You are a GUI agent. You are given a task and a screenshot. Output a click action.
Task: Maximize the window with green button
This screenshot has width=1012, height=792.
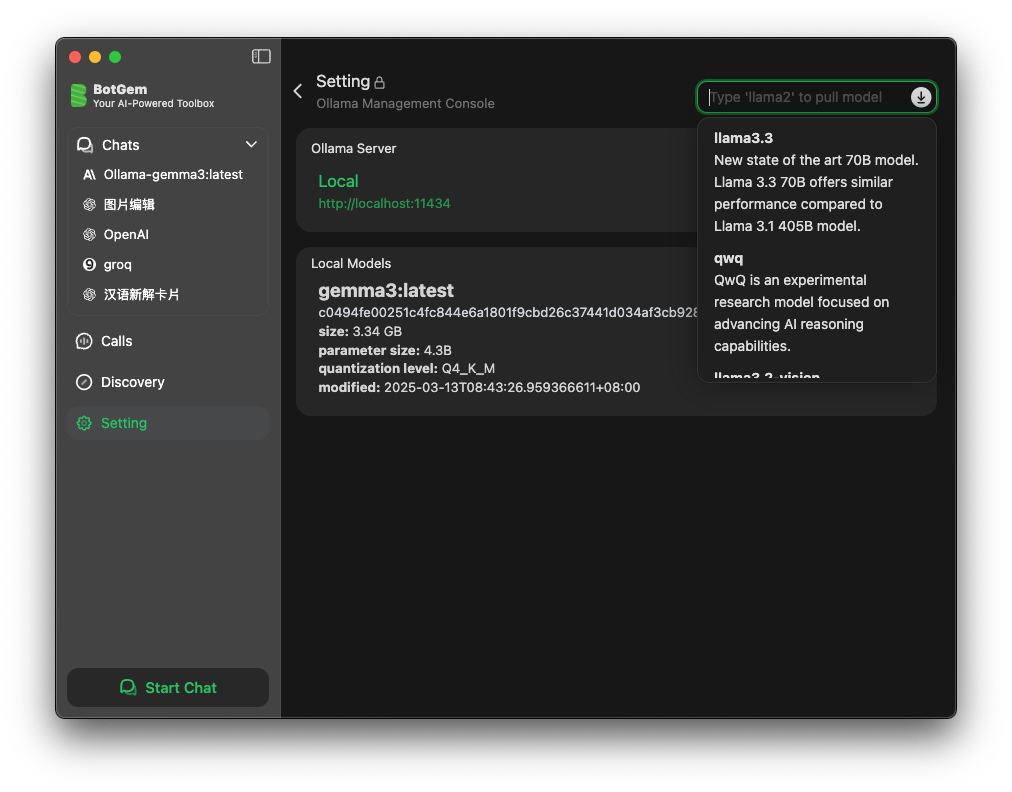click(115, 57)
